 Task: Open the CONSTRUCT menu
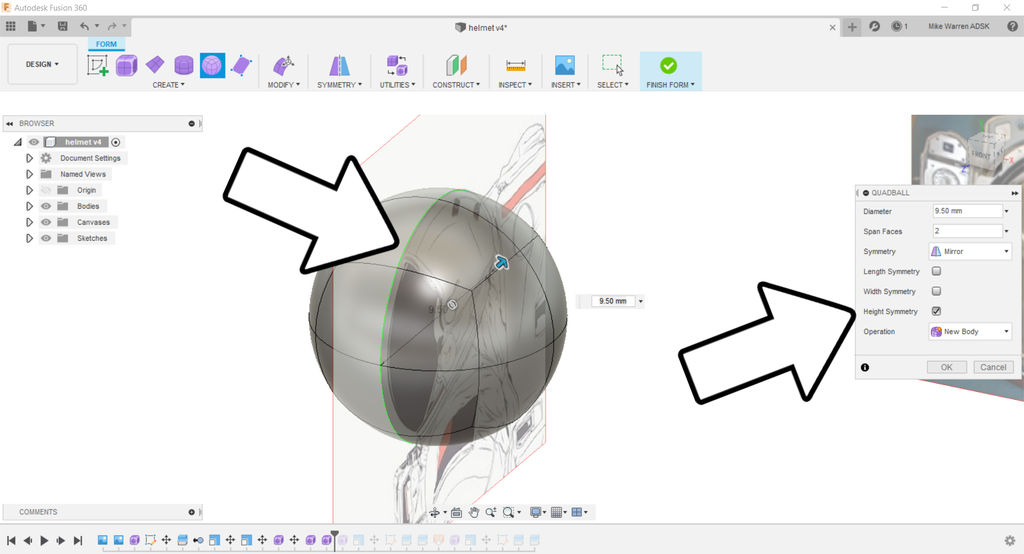[456, 85]
